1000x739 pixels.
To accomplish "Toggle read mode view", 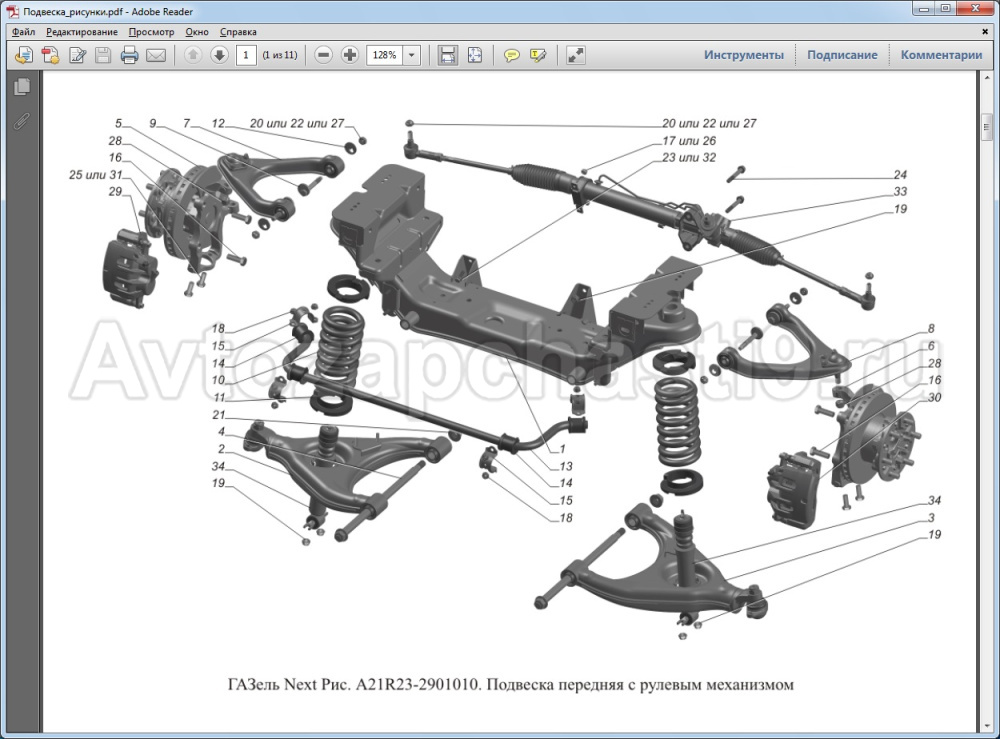I will (x=575, y=55).
